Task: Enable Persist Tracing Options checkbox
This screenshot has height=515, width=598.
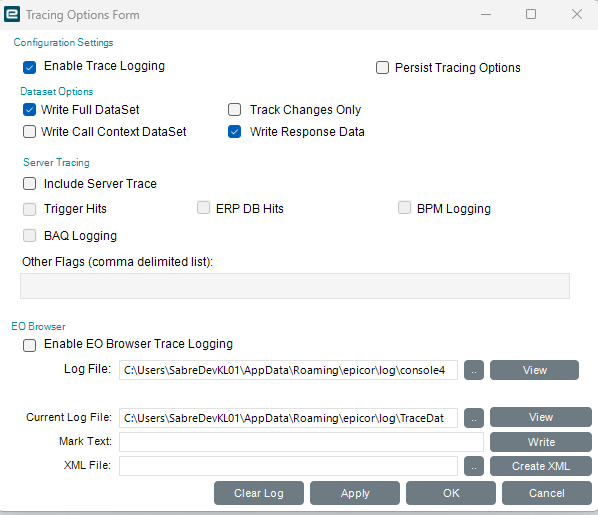Action: (x=382, y=68)
